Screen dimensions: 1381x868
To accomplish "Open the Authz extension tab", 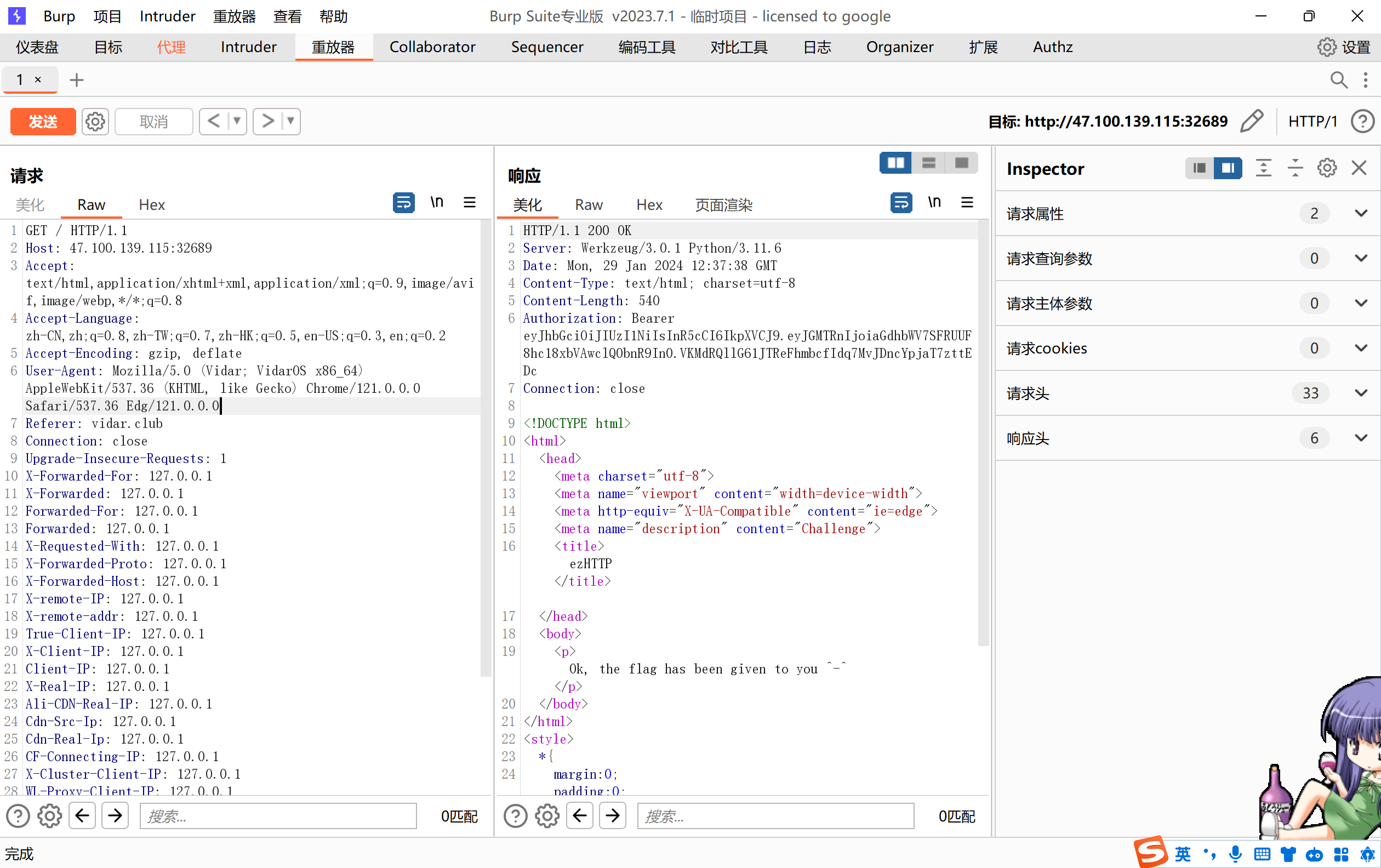I will coord(1052,47).
